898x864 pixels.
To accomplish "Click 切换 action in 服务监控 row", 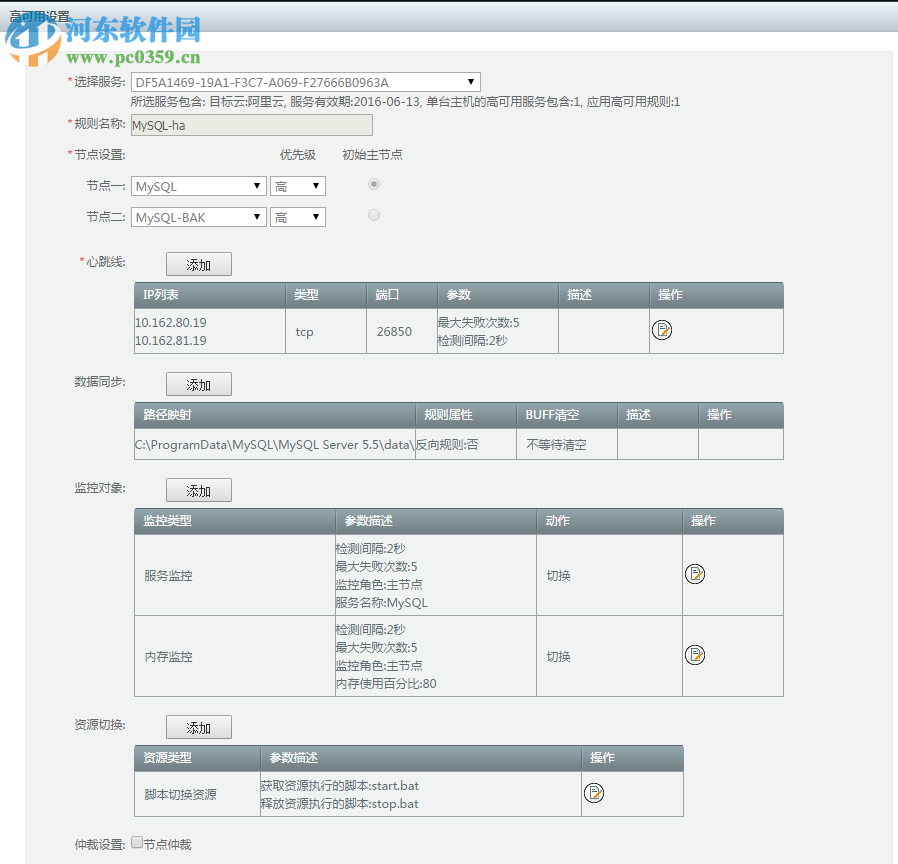I will [558, 576].
